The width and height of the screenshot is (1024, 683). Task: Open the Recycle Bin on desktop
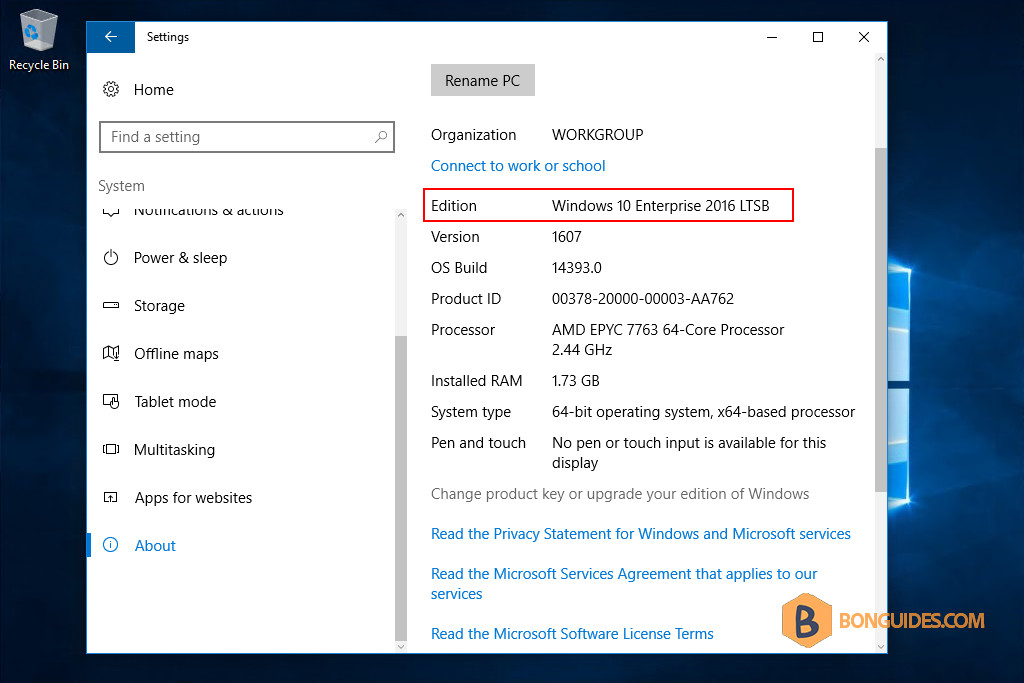(39, 40)
